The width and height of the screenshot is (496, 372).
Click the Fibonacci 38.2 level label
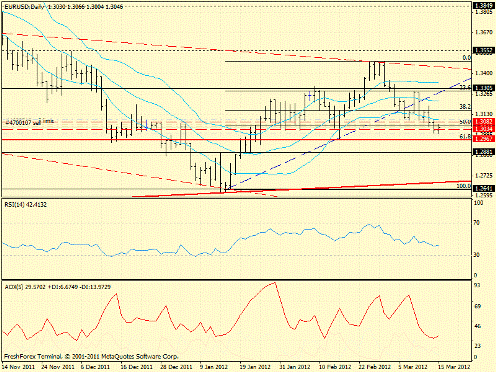pos(465,107)
